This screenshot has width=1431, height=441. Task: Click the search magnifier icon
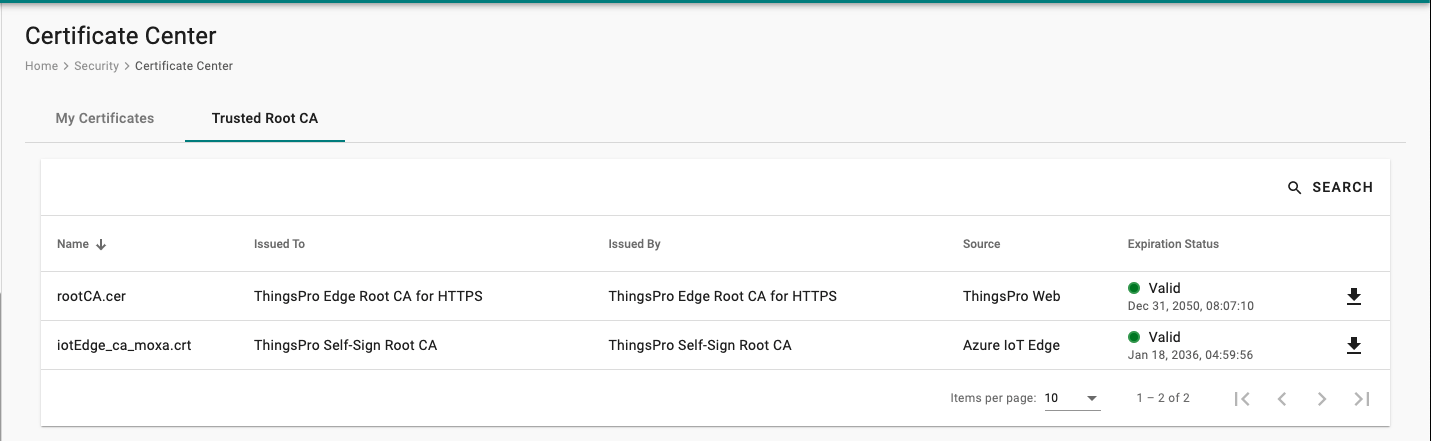(x=1295, y=188)
